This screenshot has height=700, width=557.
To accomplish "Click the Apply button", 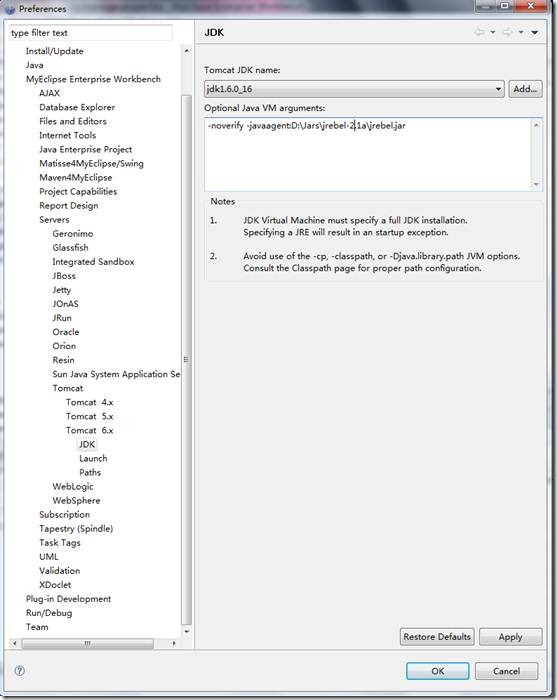I will click(511, 637).
